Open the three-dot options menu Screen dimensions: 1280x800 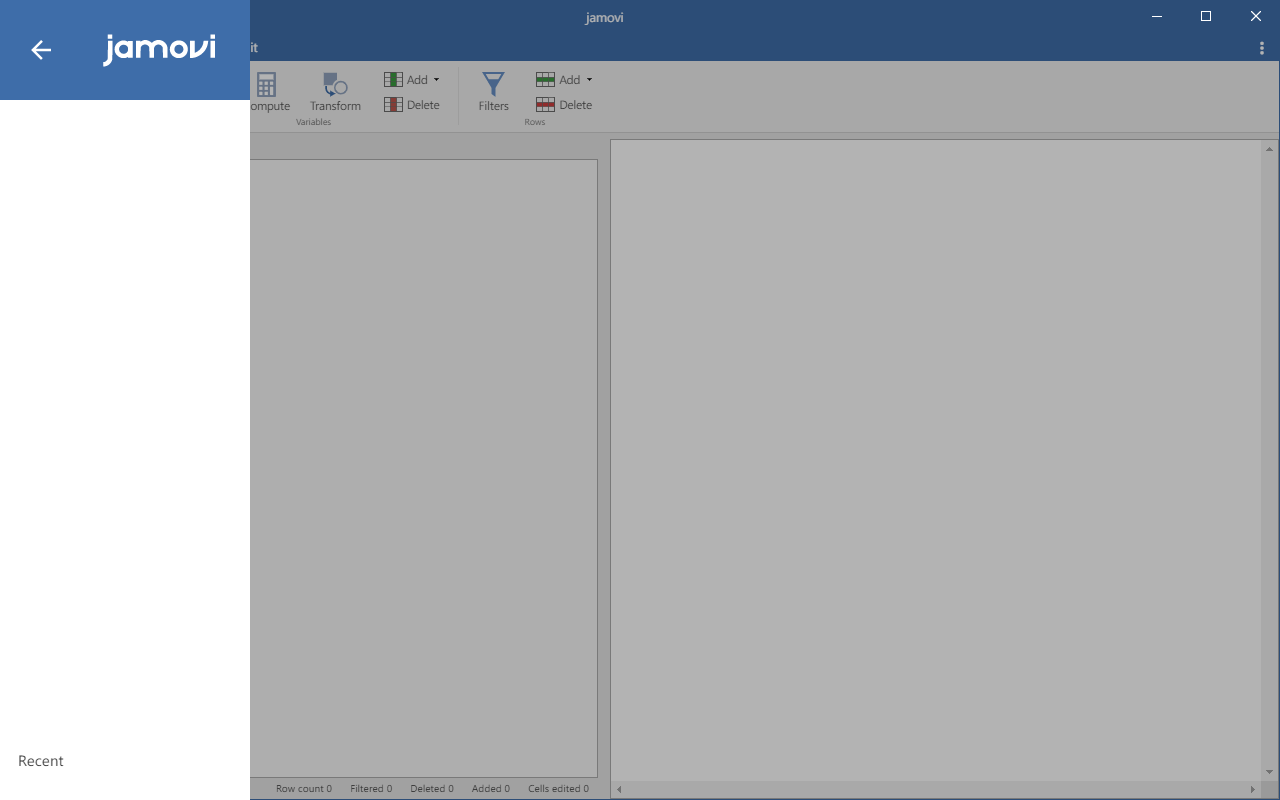click(x=1261, y=47)
